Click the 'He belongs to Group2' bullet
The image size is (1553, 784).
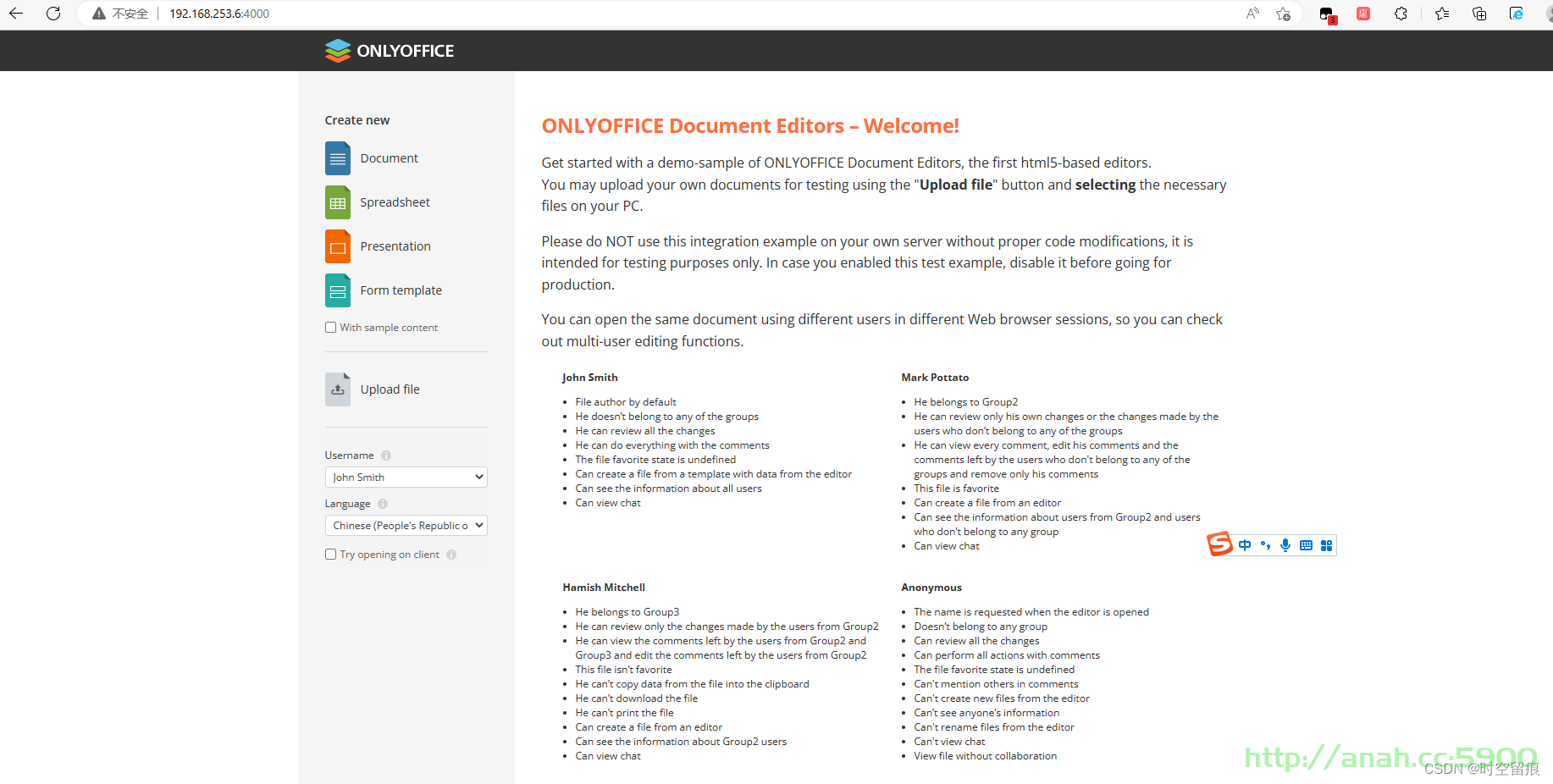click(966, 402)
